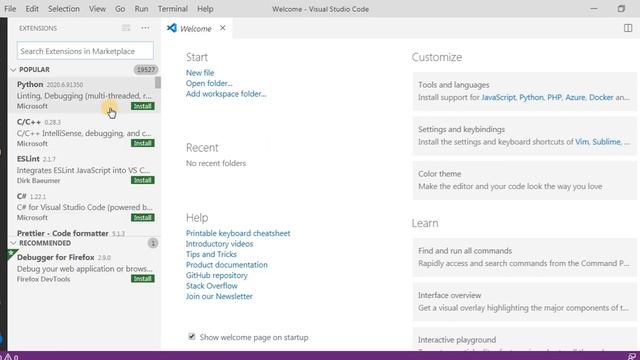Click the Sublime keybindings link
Viewport: 640px width, 360px height.
[607, 142]
